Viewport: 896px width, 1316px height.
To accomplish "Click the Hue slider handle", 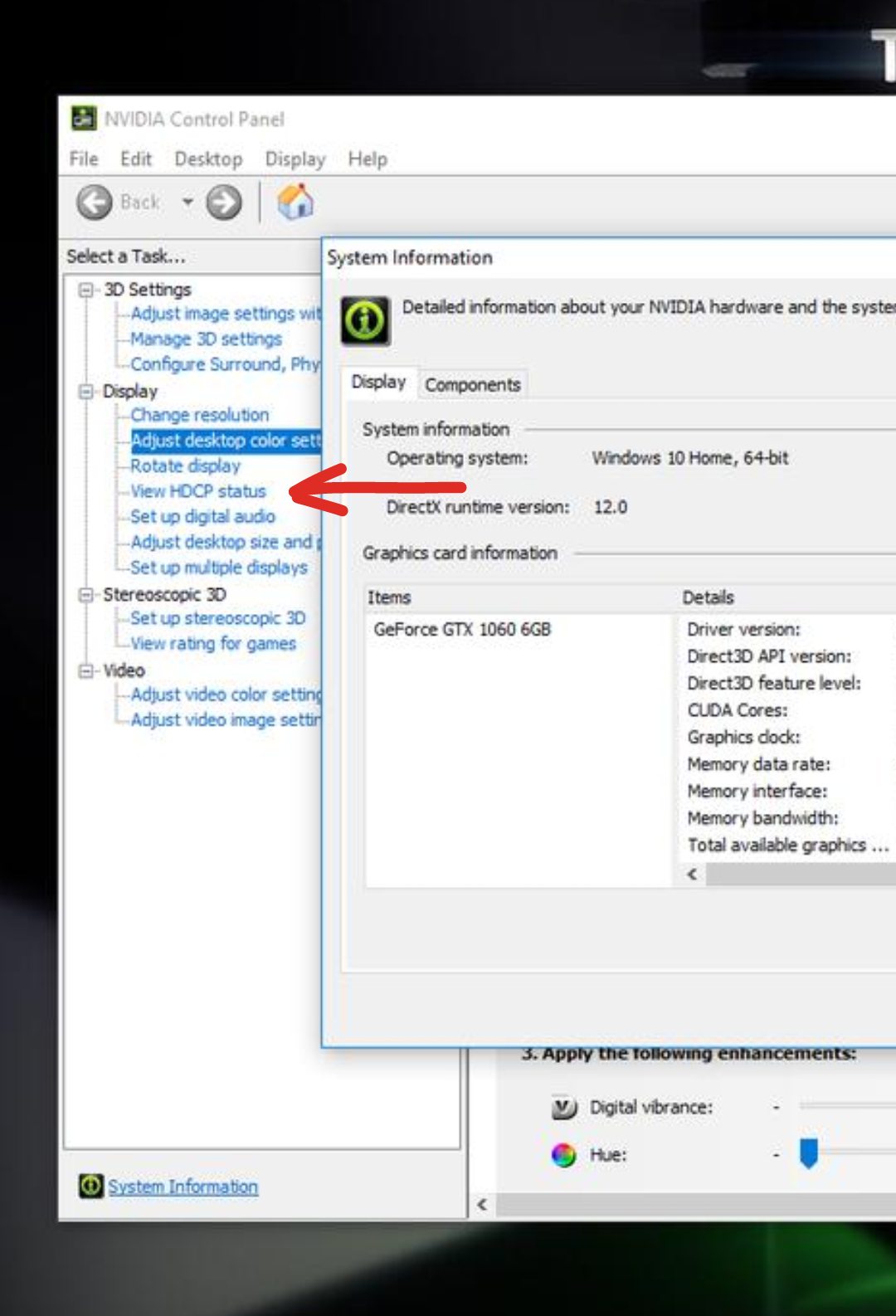I will tap(809, 1153).
